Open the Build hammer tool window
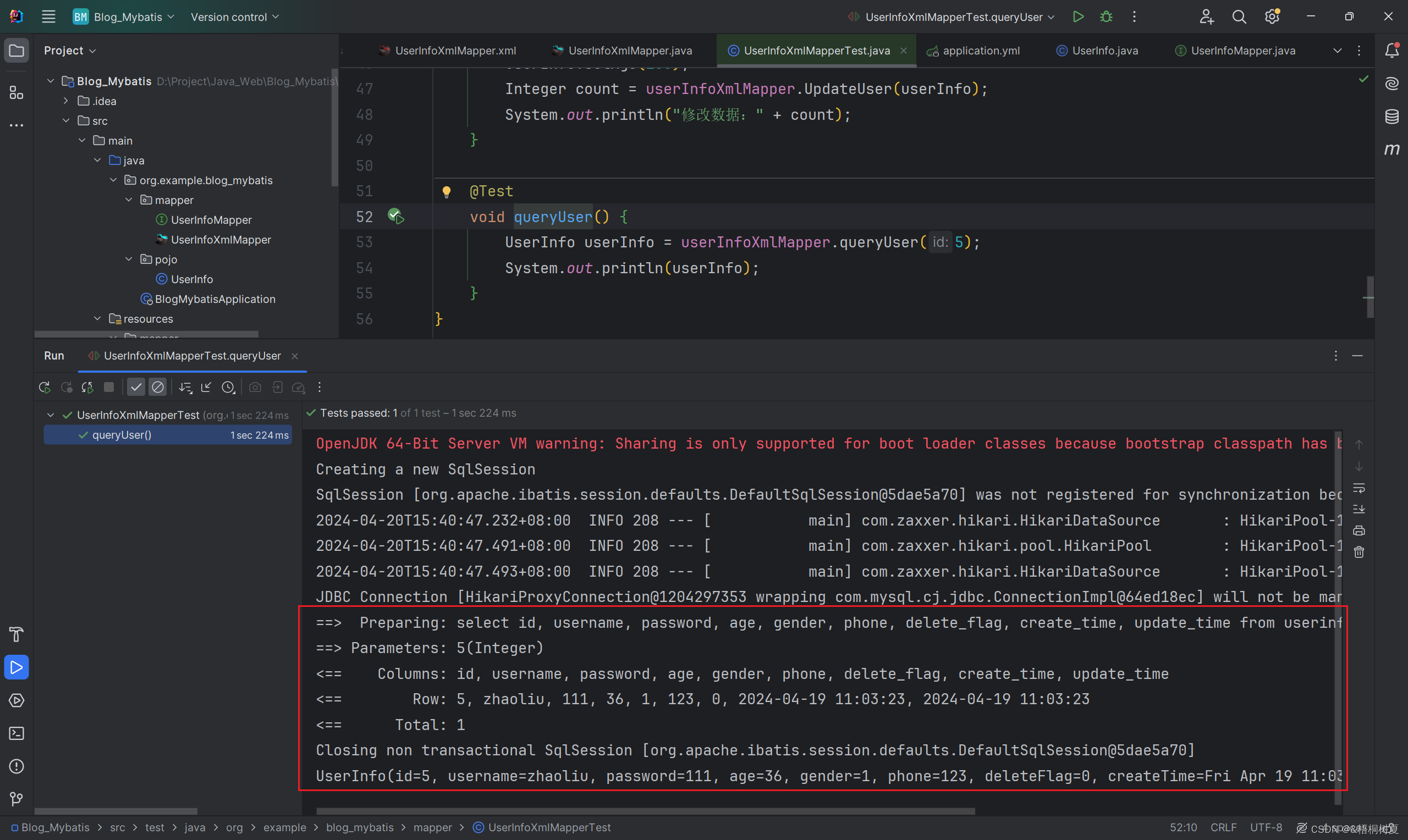Viewport: 1408px width, 840px height. click(16, 634)
